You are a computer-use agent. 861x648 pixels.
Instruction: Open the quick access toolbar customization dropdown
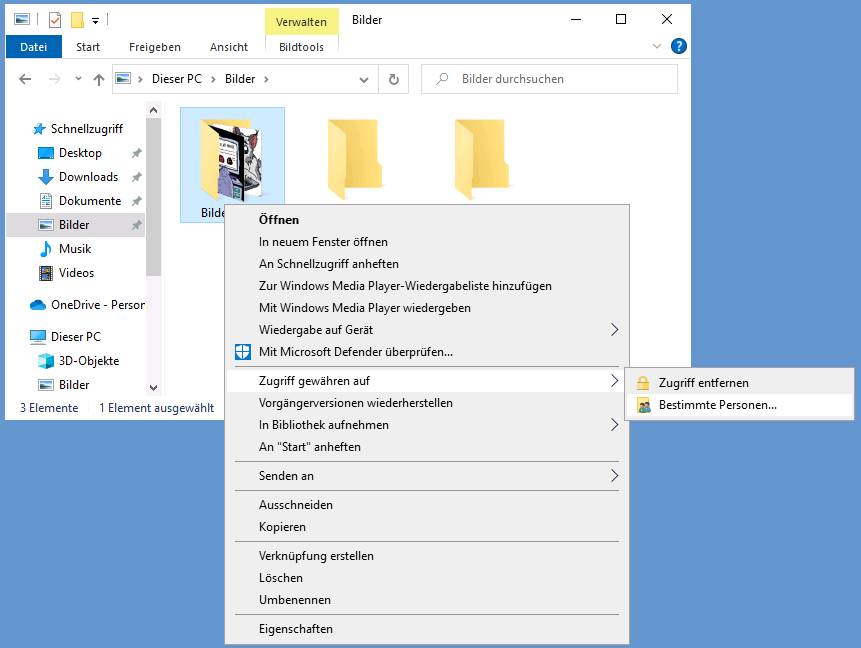tap(95, 20)
